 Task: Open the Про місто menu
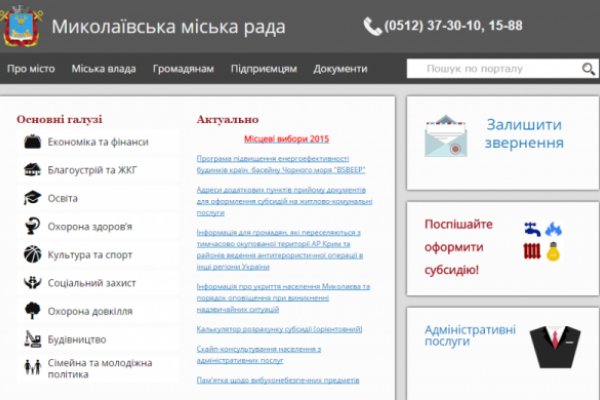click(30, 69)
